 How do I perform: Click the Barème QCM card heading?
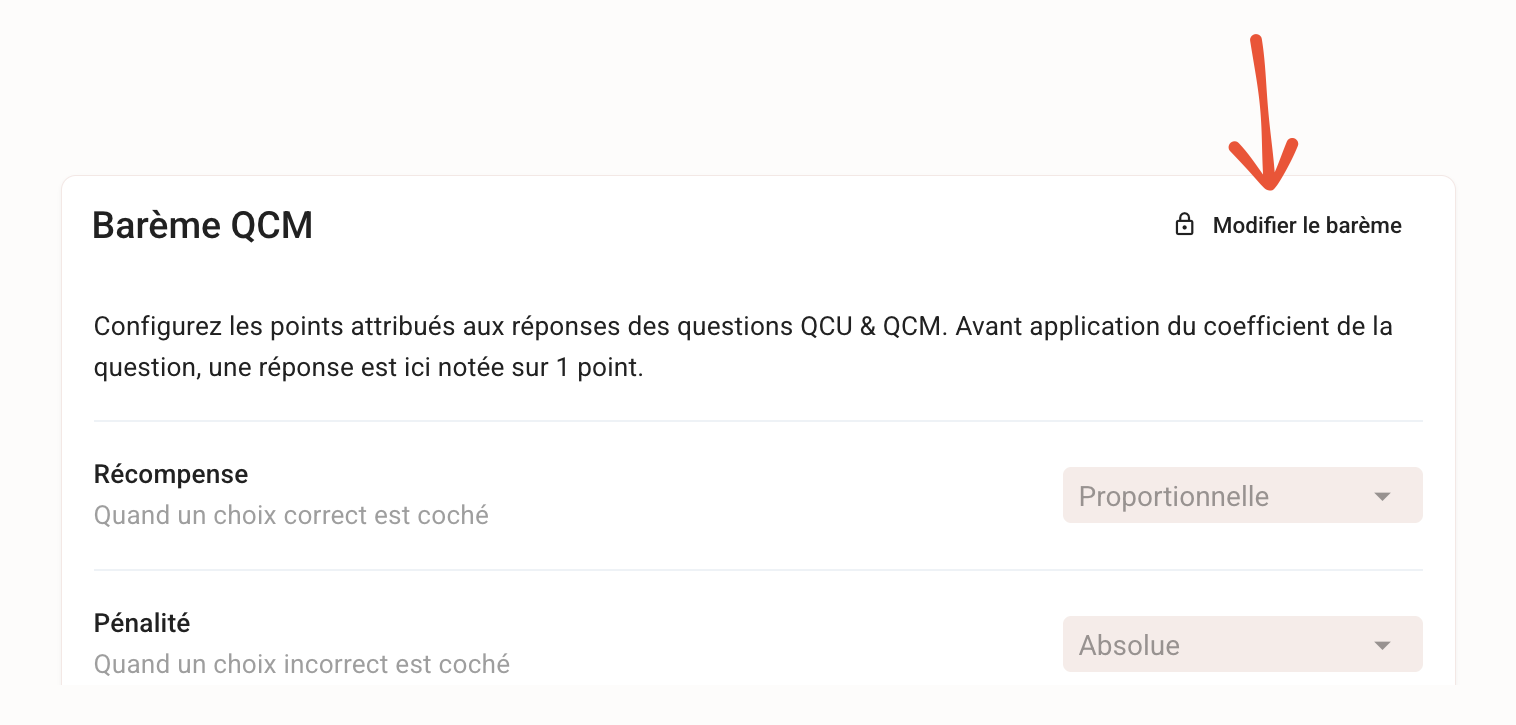(x=203, y=226)
